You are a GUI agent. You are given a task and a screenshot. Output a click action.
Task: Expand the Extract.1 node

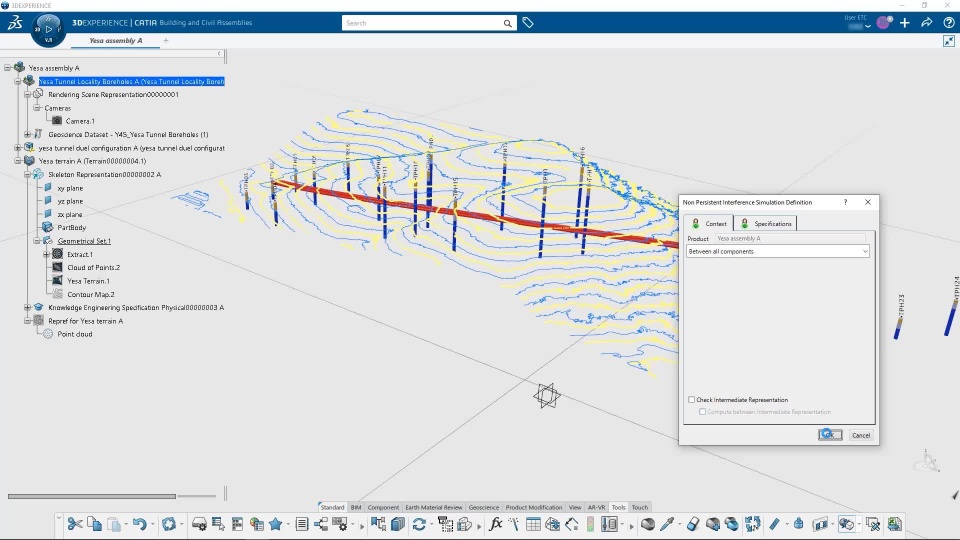point(47,254)
